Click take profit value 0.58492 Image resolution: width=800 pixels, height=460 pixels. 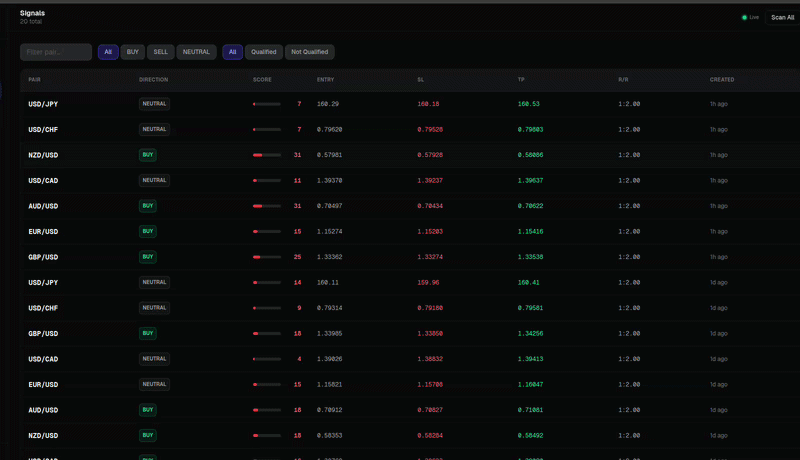pos(531,436)
